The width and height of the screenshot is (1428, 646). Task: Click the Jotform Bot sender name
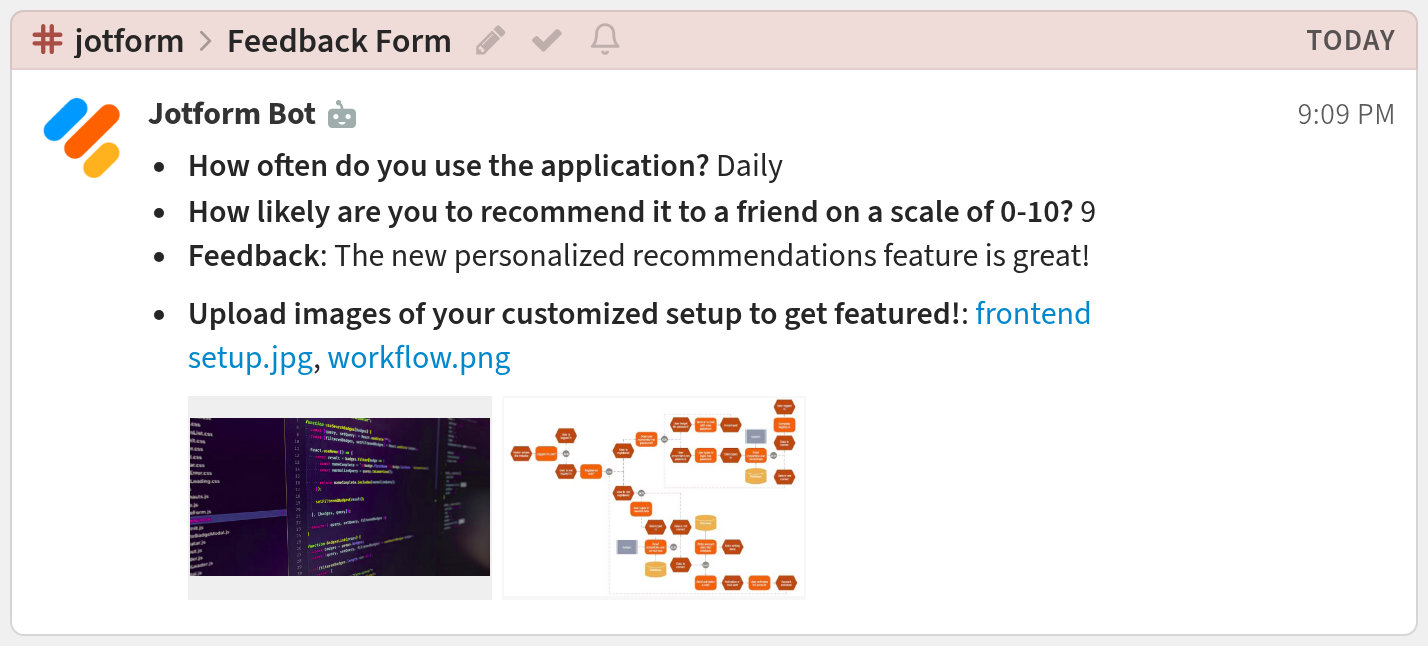[x=232, y=114]
